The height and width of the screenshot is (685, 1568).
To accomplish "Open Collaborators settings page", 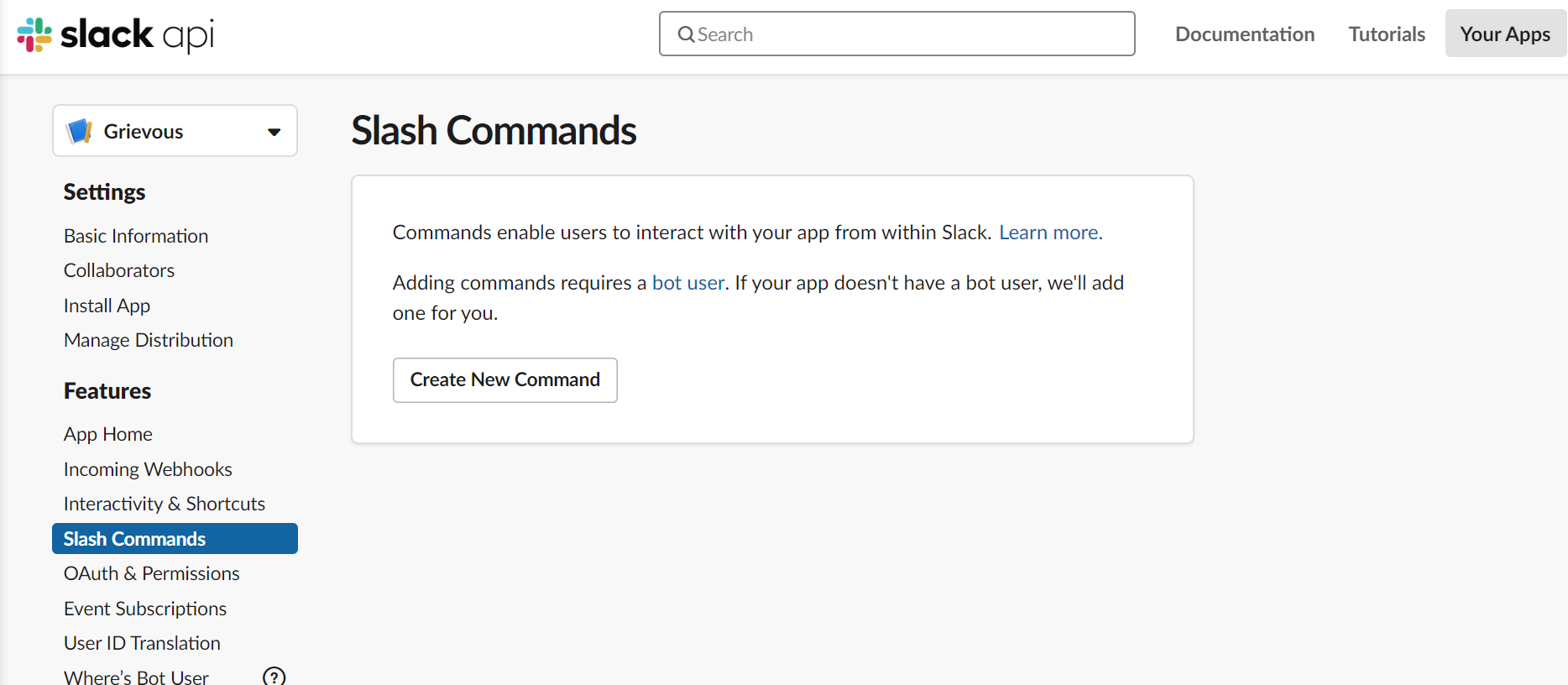I will pos(119,270).
